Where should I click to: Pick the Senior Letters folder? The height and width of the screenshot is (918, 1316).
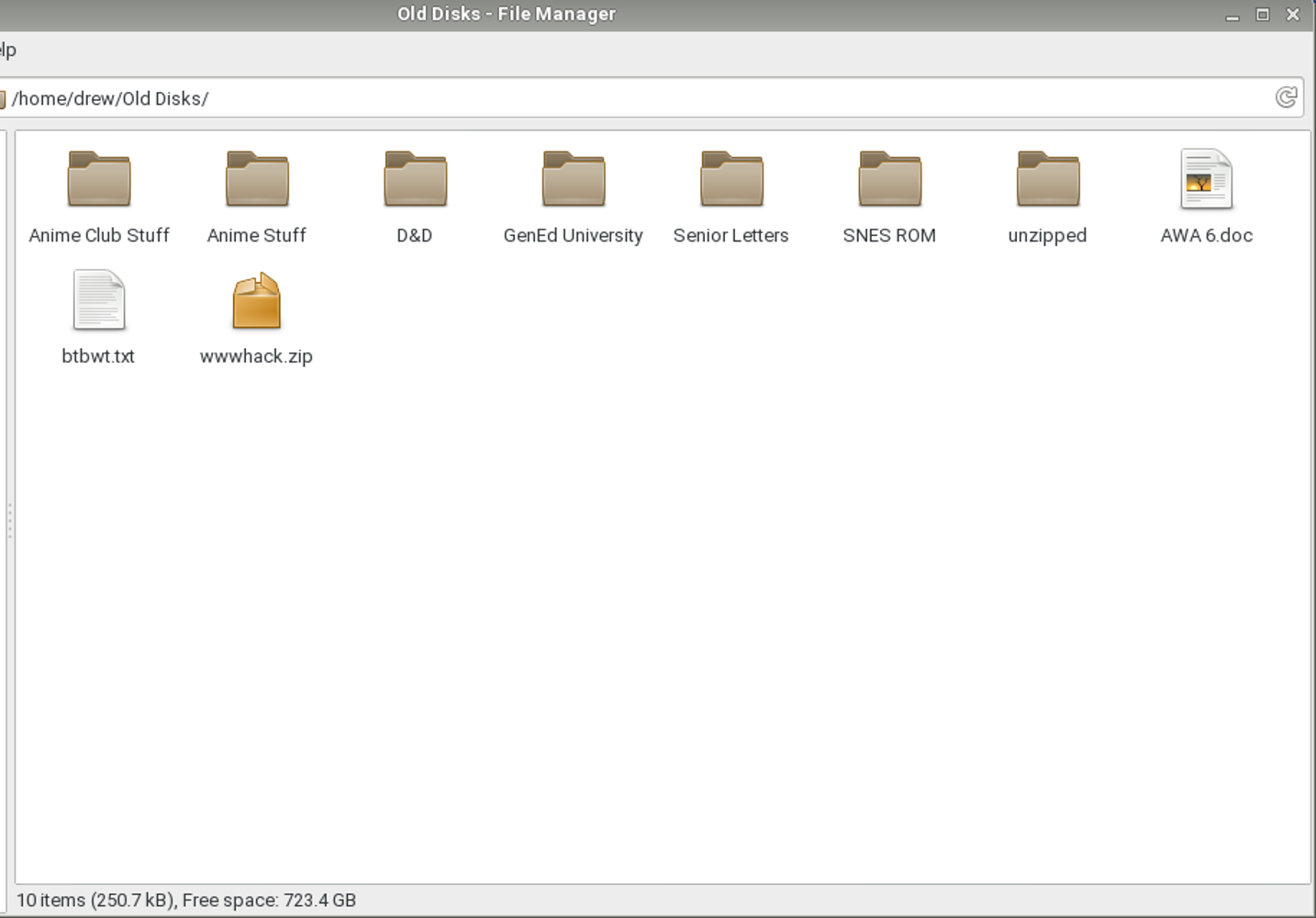(x=731, y=180)
